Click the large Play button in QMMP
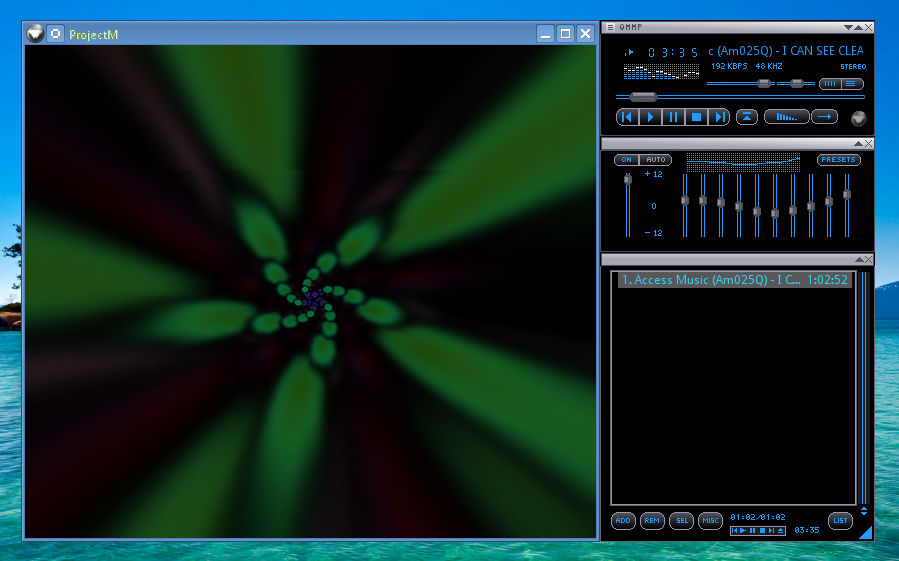The image size is (899, 561). [x=650, y=117]
